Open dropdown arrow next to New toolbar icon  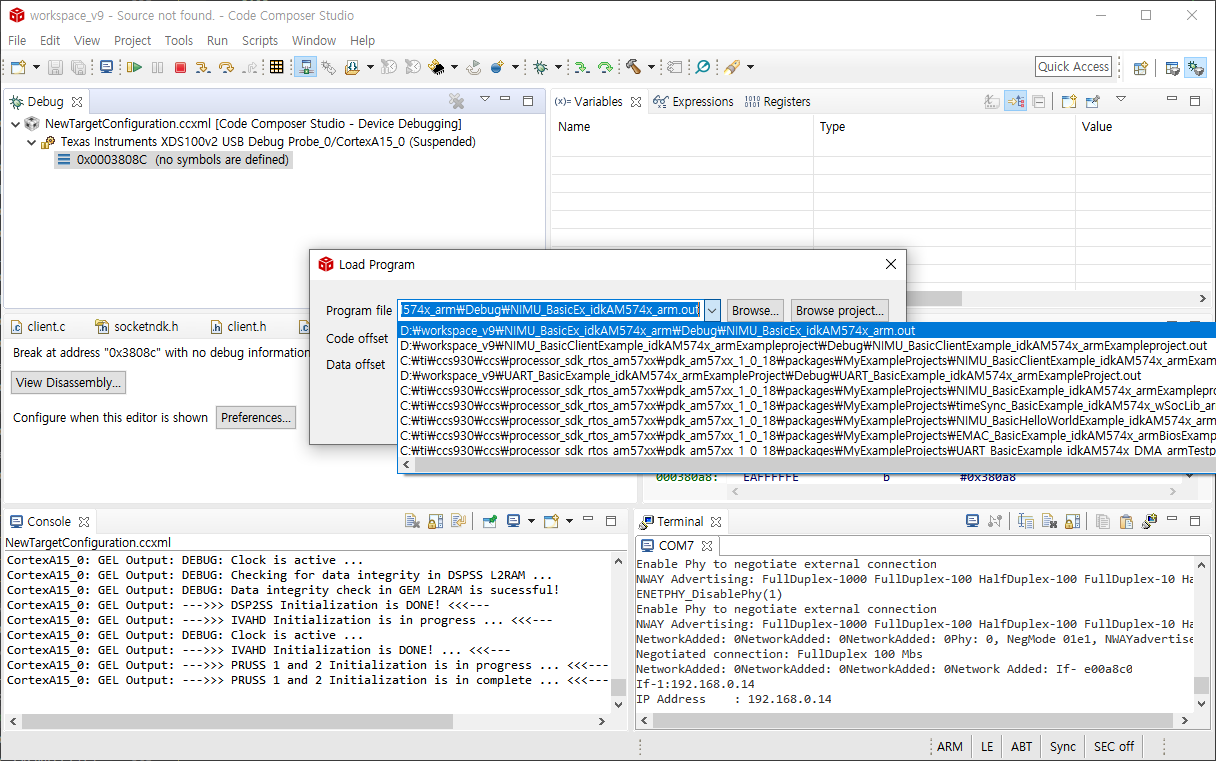click(x=37, y=67)
